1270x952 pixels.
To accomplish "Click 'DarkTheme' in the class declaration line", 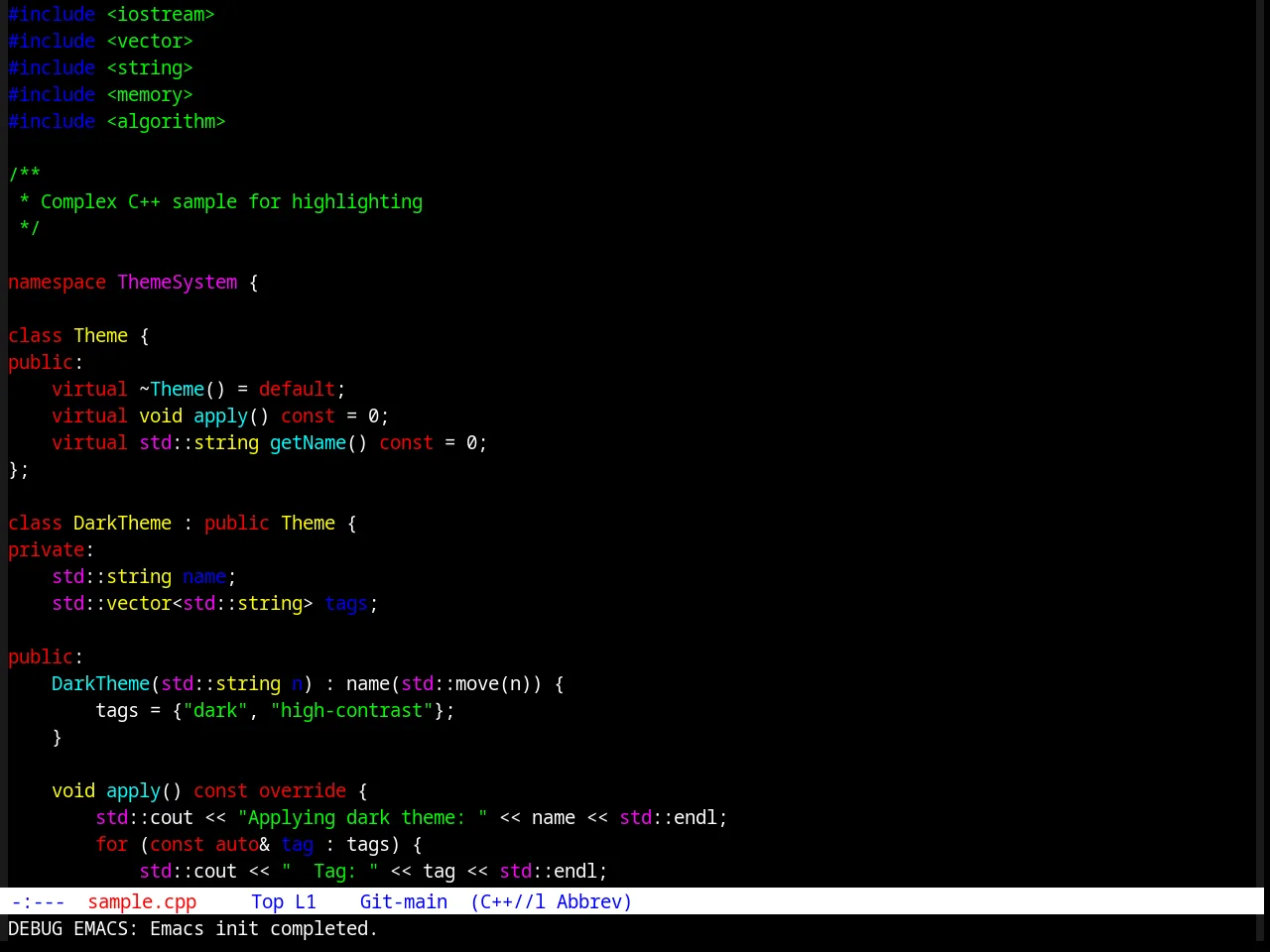I will 123,523.
